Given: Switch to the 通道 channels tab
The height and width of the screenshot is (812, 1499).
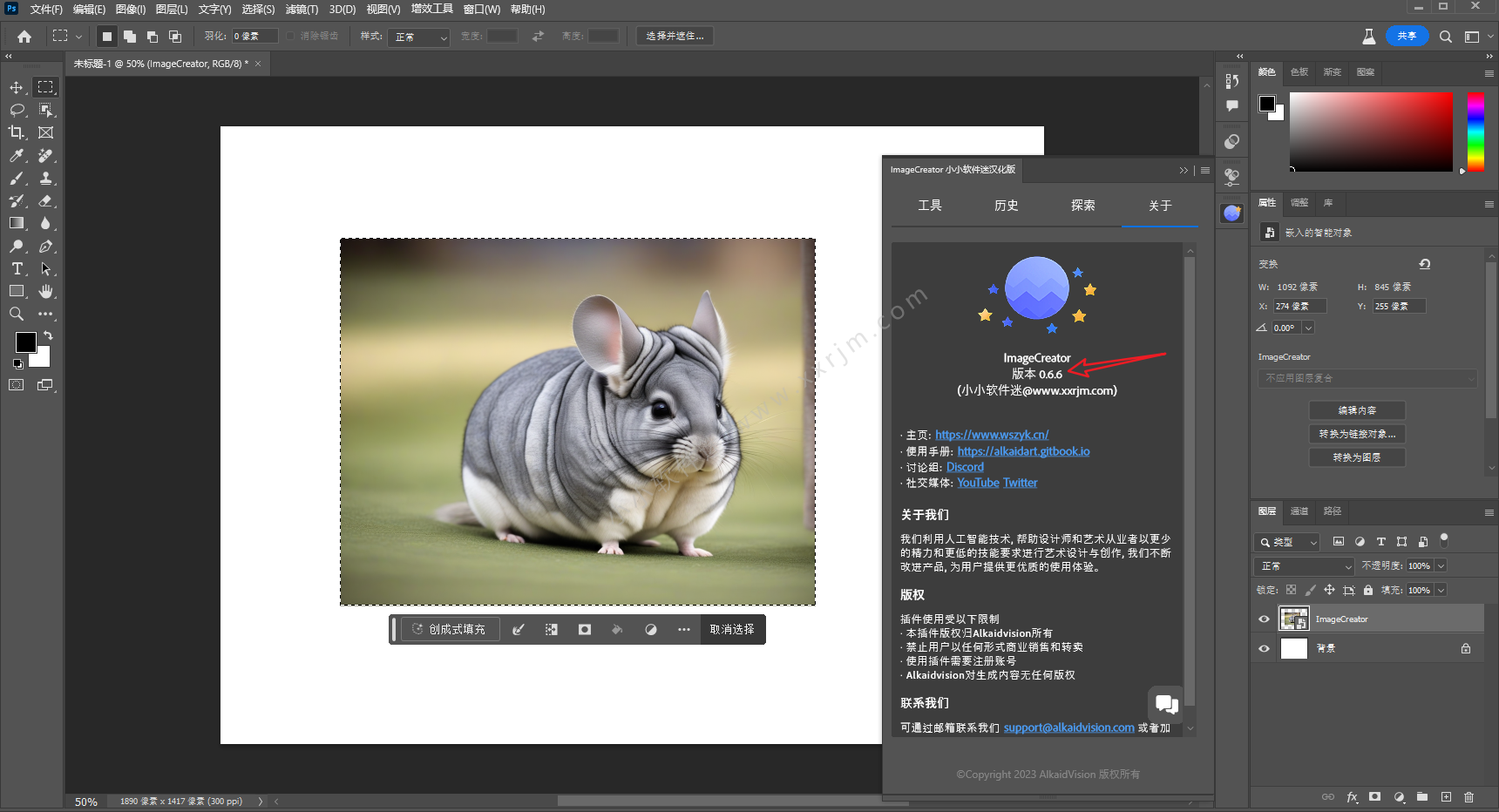Looking at the screenshot, I should pos(1299,511).
